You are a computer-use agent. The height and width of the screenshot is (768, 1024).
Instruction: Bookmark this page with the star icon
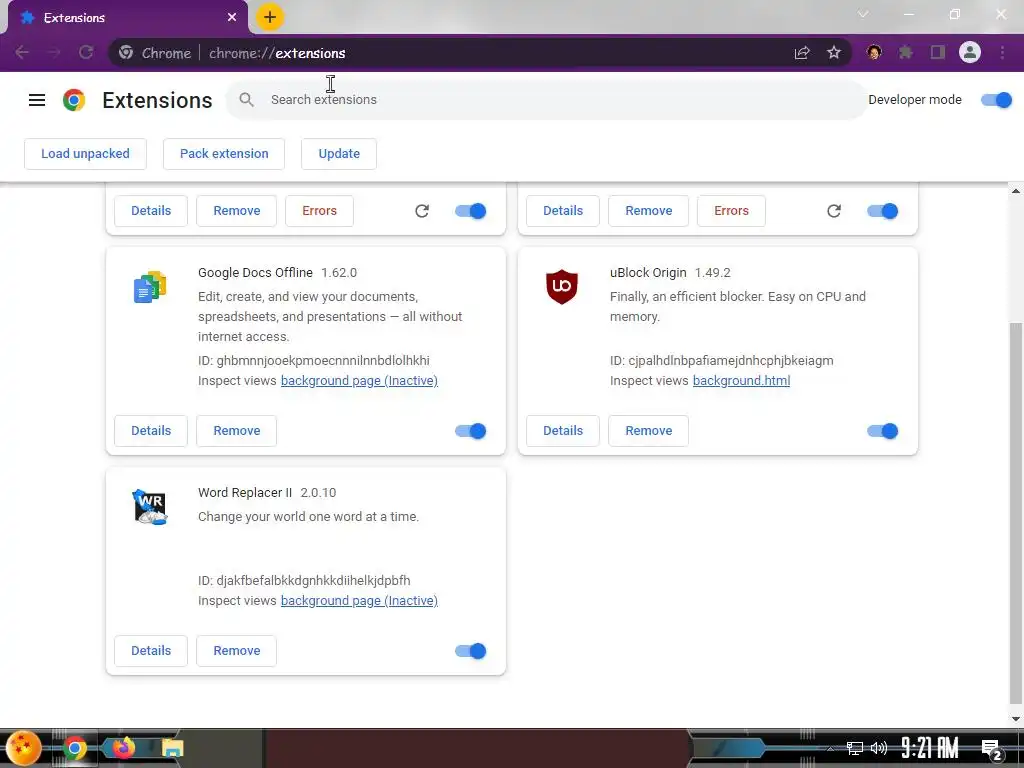[834, 52]
